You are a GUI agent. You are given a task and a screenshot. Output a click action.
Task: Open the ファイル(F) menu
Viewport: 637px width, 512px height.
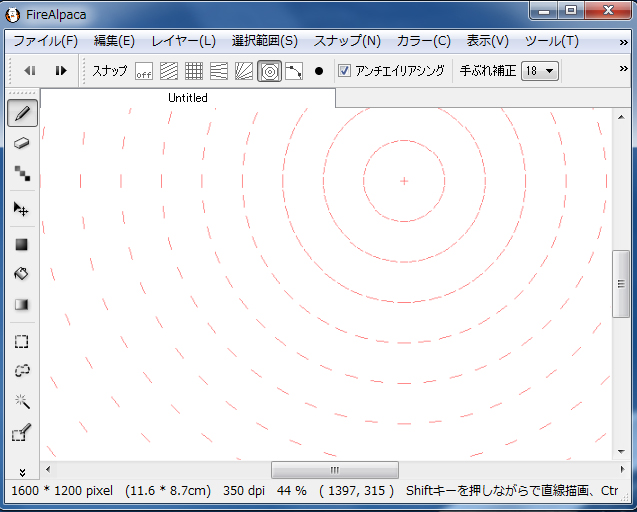tap(45, 41)
